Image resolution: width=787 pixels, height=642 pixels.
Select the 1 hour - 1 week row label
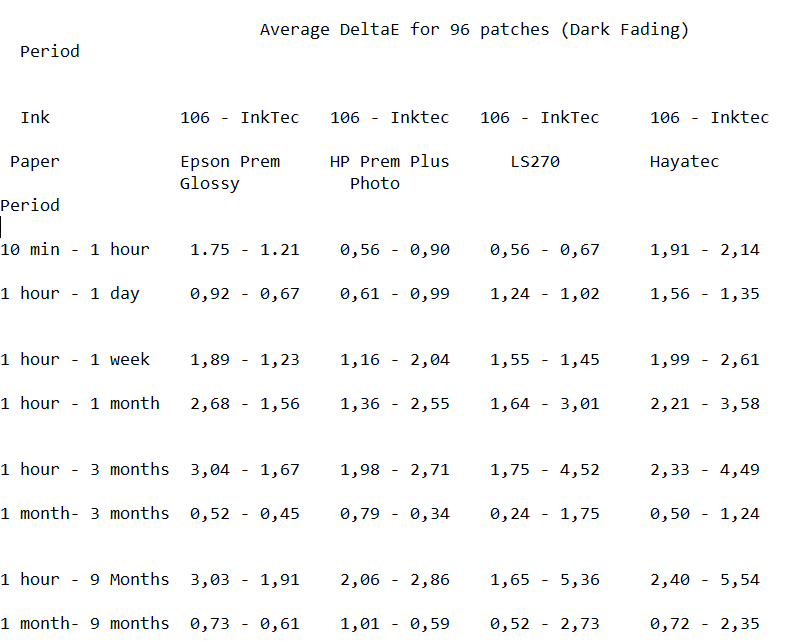click(75, 359)
